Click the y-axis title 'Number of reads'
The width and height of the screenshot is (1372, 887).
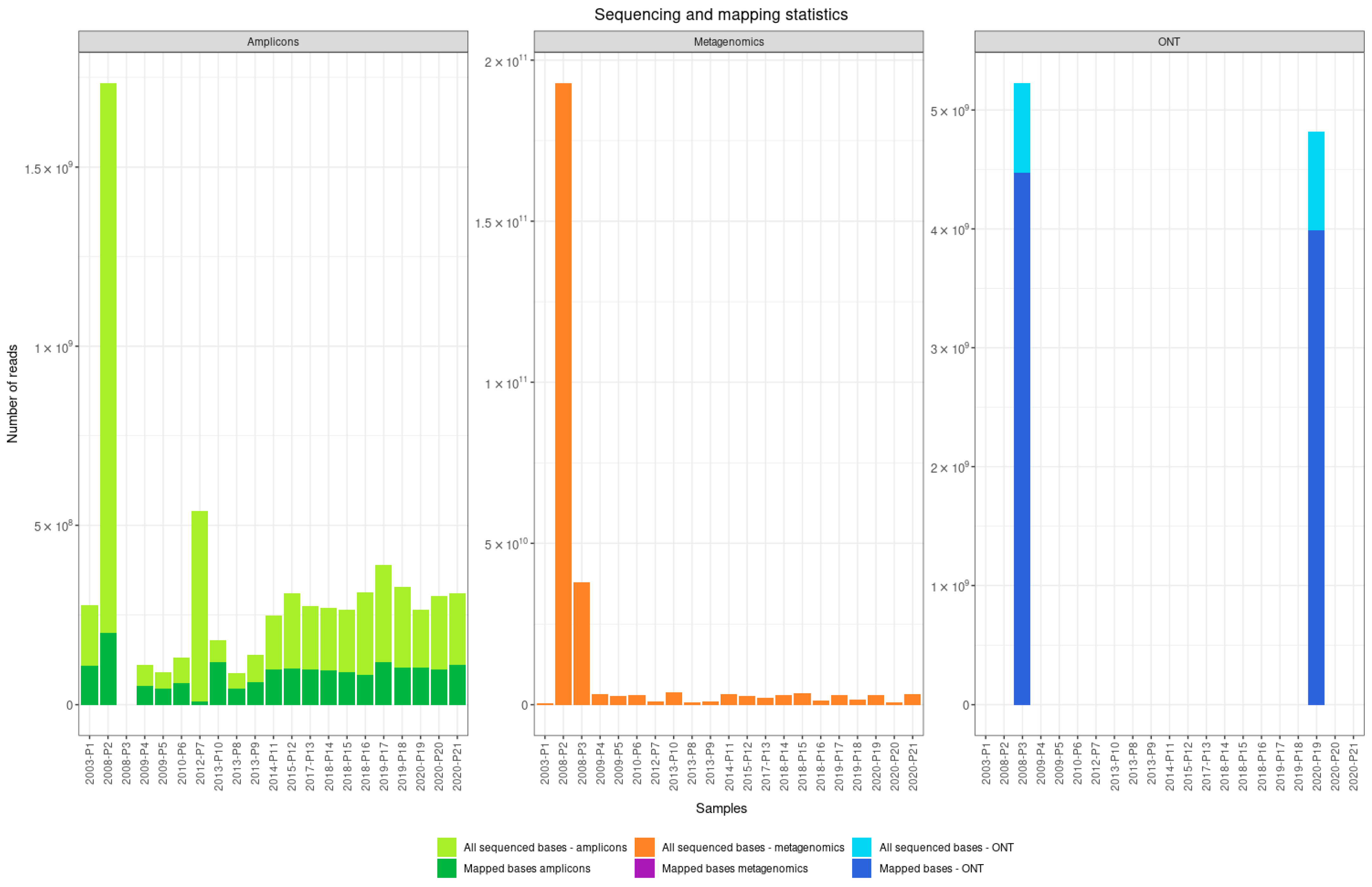pyautogui.click(x=13, y=394)
